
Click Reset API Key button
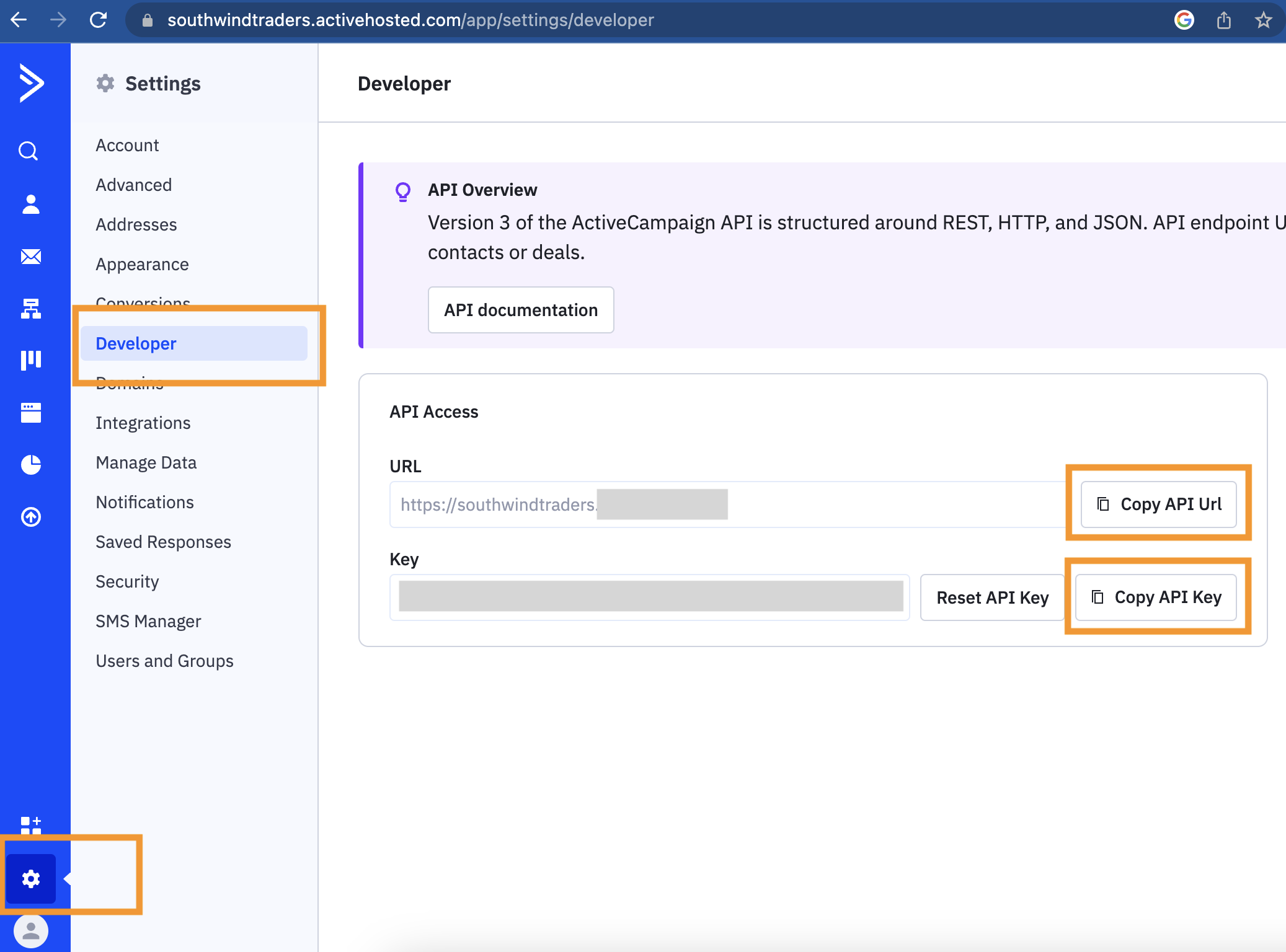[x=992, y=597]
